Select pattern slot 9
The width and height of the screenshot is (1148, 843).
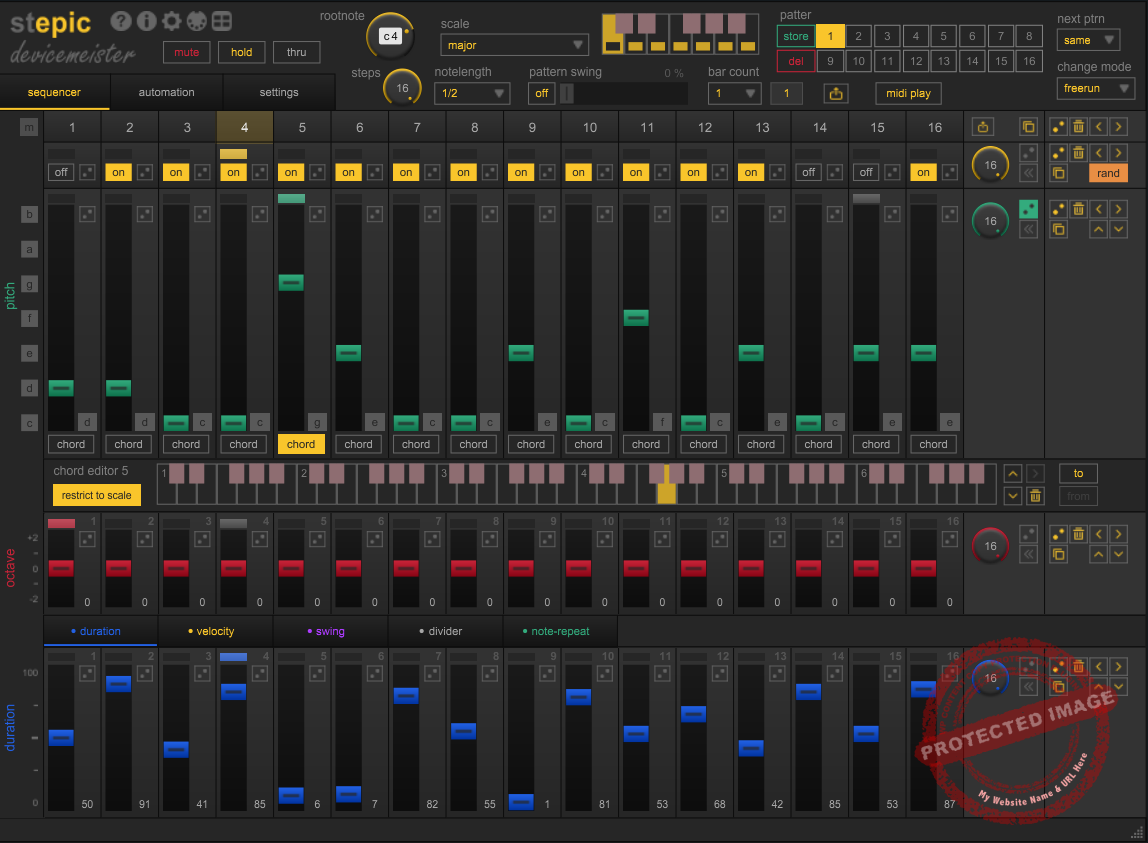(830, 61)
